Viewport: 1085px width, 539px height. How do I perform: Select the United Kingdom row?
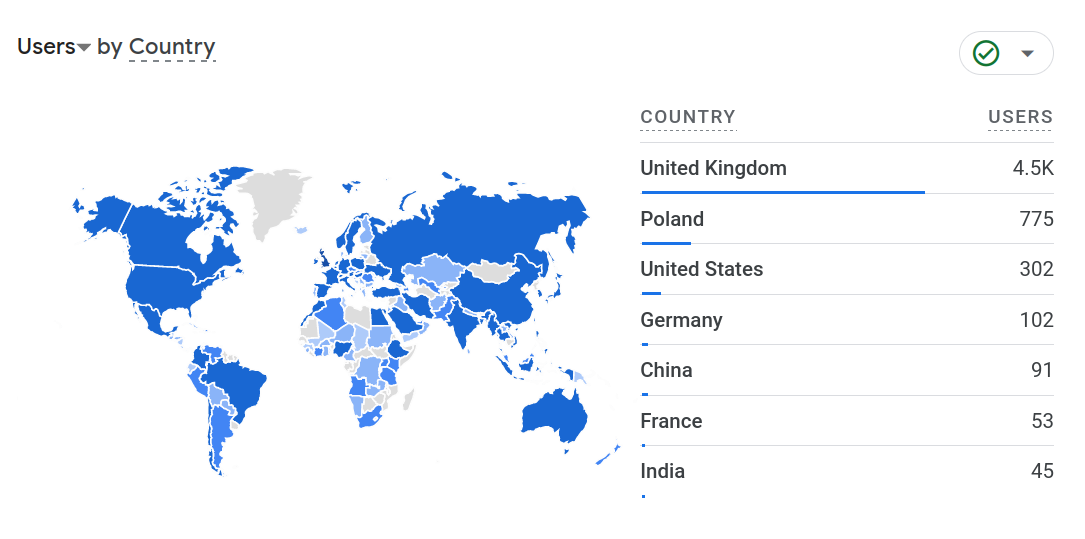pos(714,168)
